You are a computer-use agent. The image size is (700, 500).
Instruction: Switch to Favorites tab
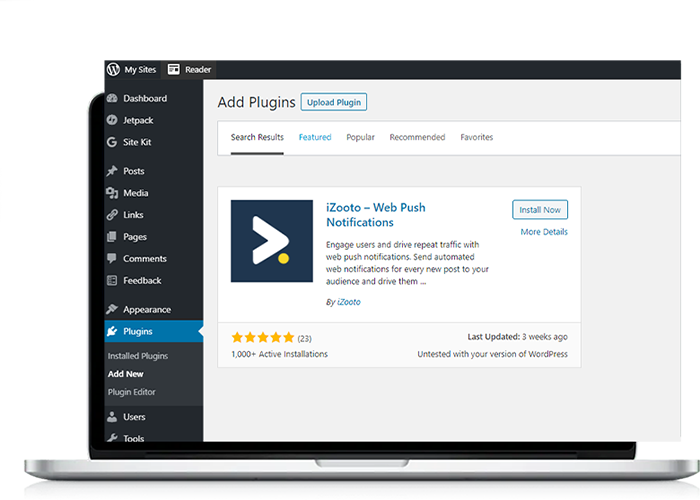tap(477, 137)
